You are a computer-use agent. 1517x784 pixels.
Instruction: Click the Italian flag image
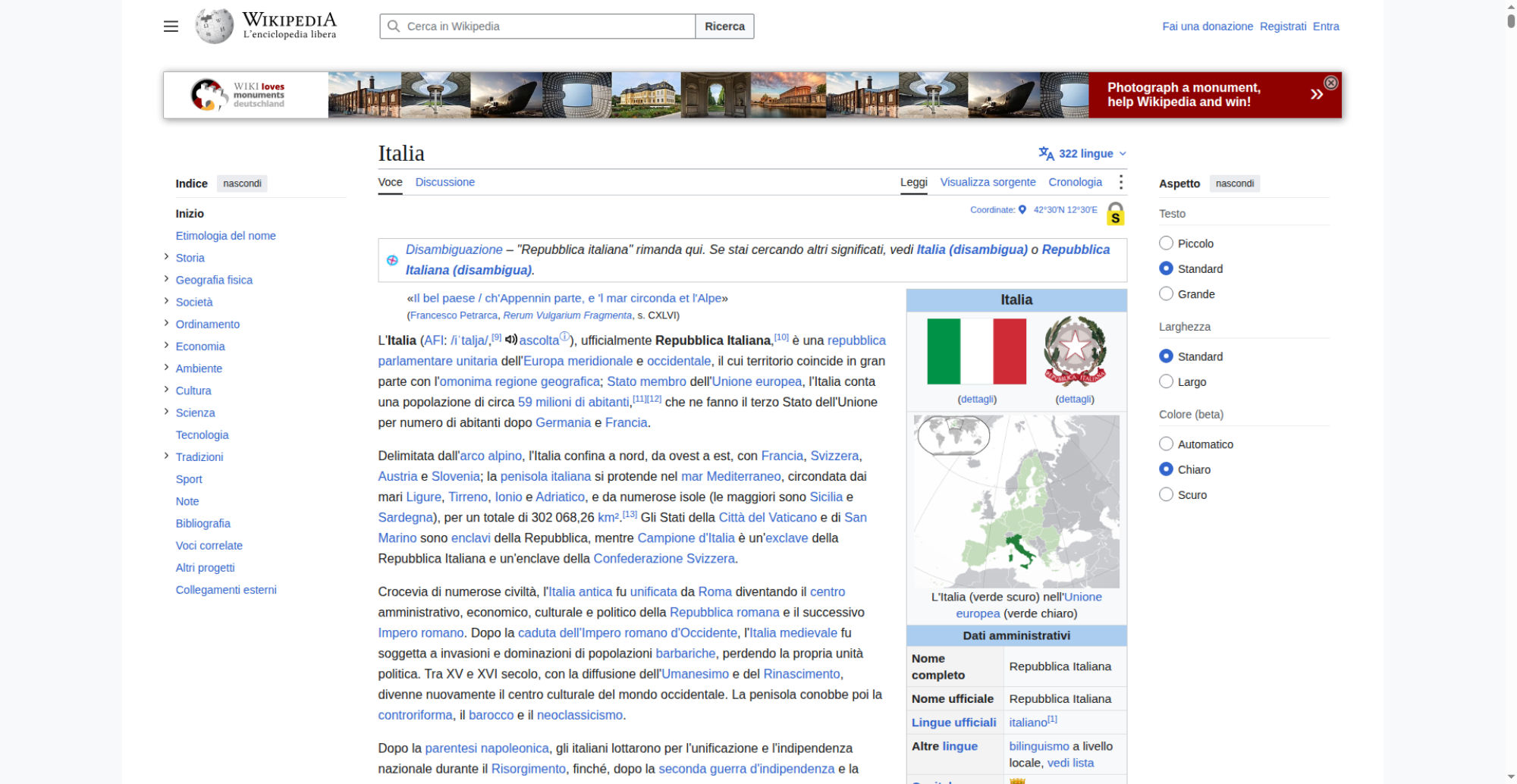[976, 352]
